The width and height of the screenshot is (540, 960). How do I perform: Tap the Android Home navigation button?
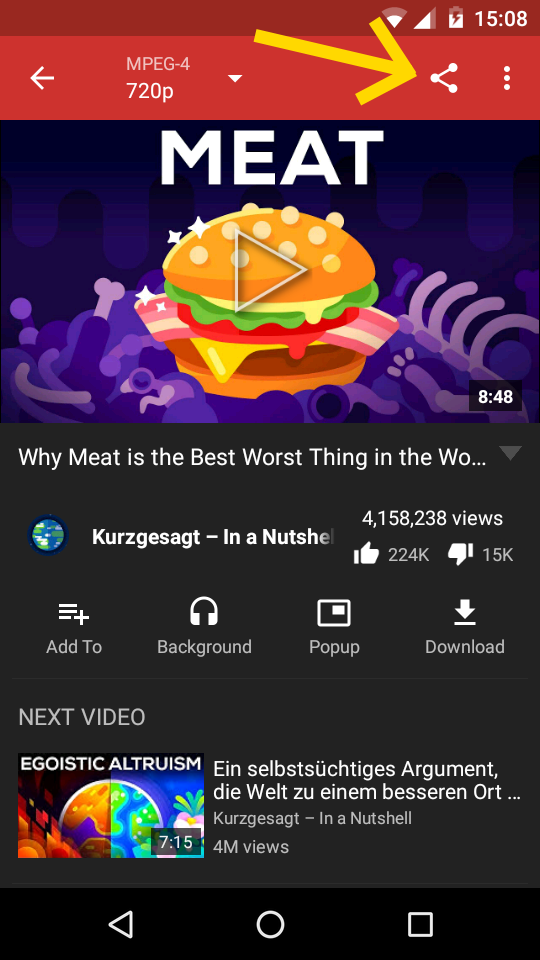coord(270,924)
